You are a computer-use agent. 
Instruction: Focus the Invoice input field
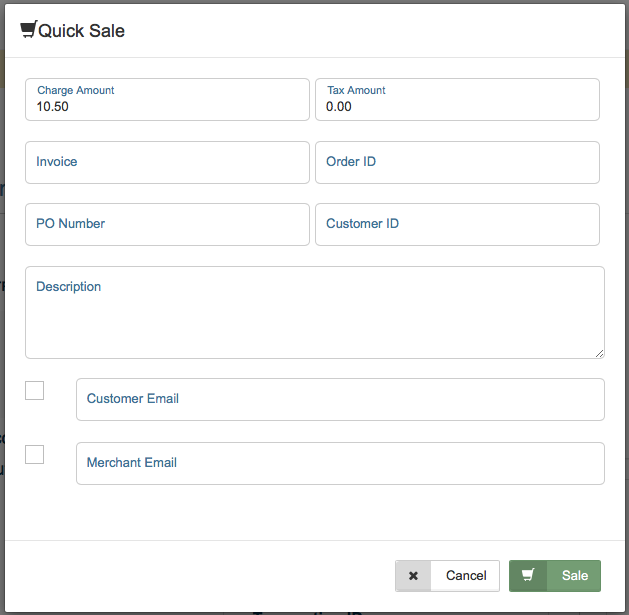point(167,162)
